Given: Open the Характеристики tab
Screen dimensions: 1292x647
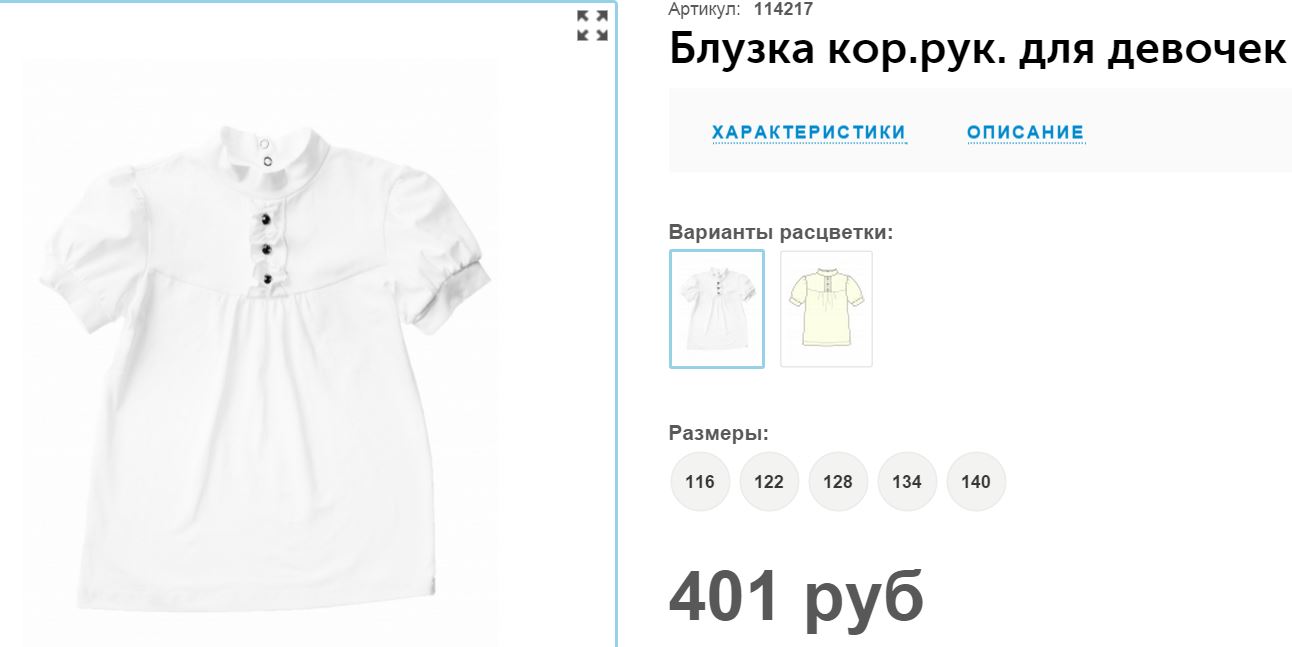Looking at the screenshot, I should coord(809,132).
